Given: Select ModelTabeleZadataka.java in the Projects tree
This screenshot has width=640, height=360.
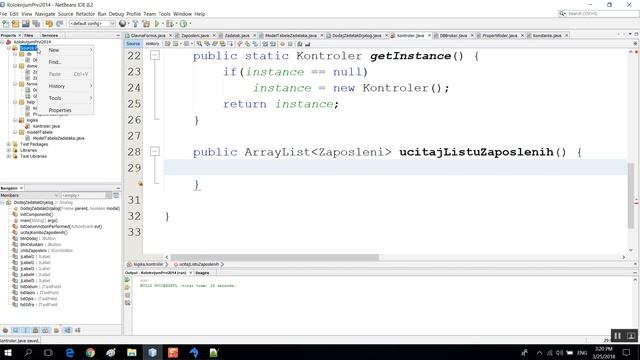Looking at the screenshot, I should (x=58, y=138).
